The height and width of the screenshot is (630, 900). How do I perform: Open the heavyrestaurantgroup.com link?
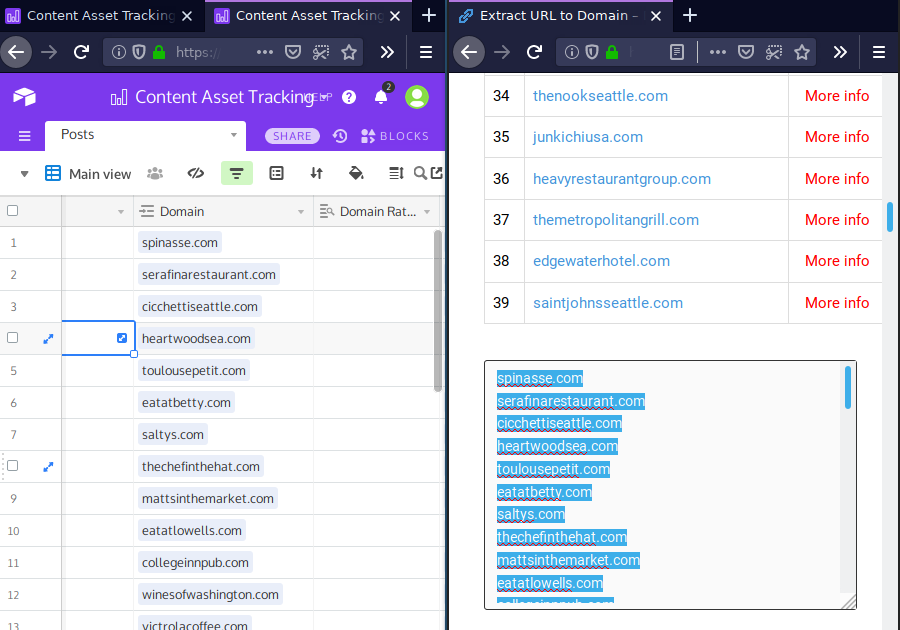pos(622,179)
